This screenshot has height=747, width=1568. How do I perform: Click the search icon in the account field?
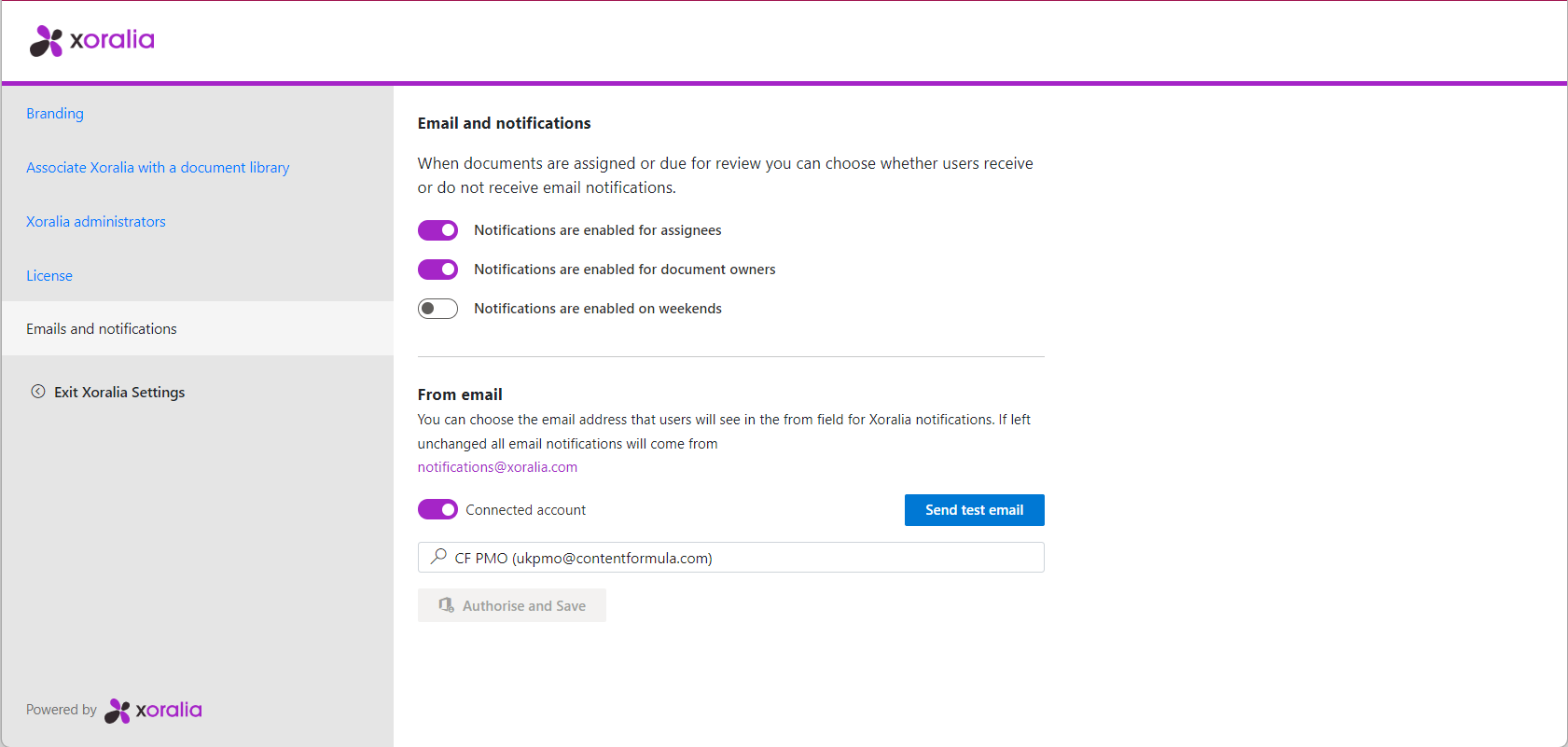pyautogui.click(x=438, y=557)
